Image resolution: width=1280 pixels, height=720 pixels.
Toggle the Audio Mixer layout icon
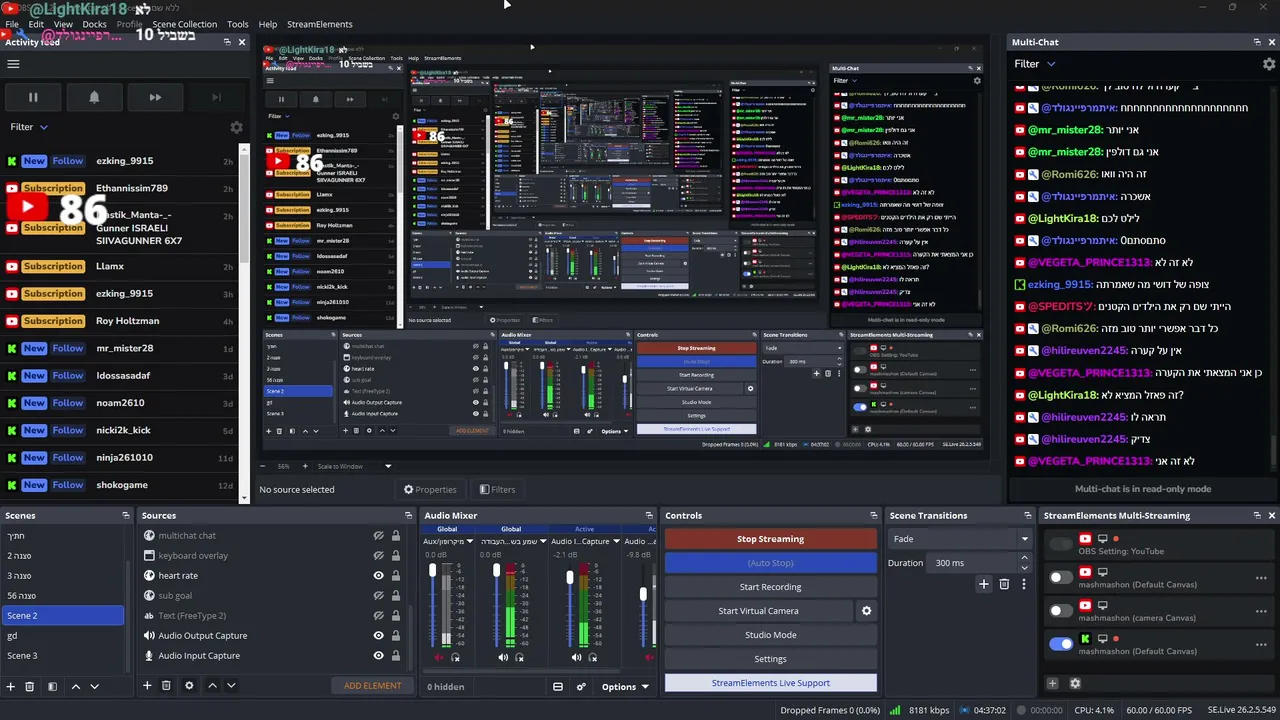[558, 687]
